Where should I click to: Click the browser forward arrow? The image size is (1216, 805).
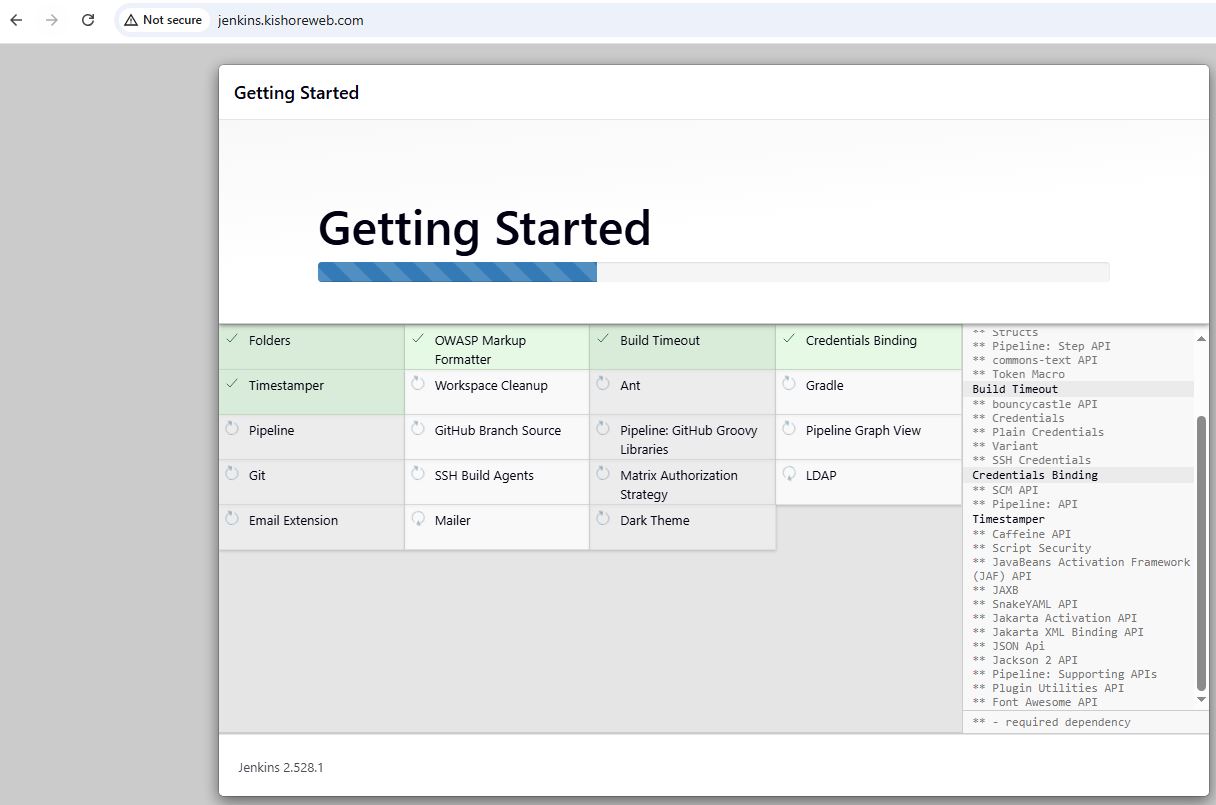pos(52,20)
